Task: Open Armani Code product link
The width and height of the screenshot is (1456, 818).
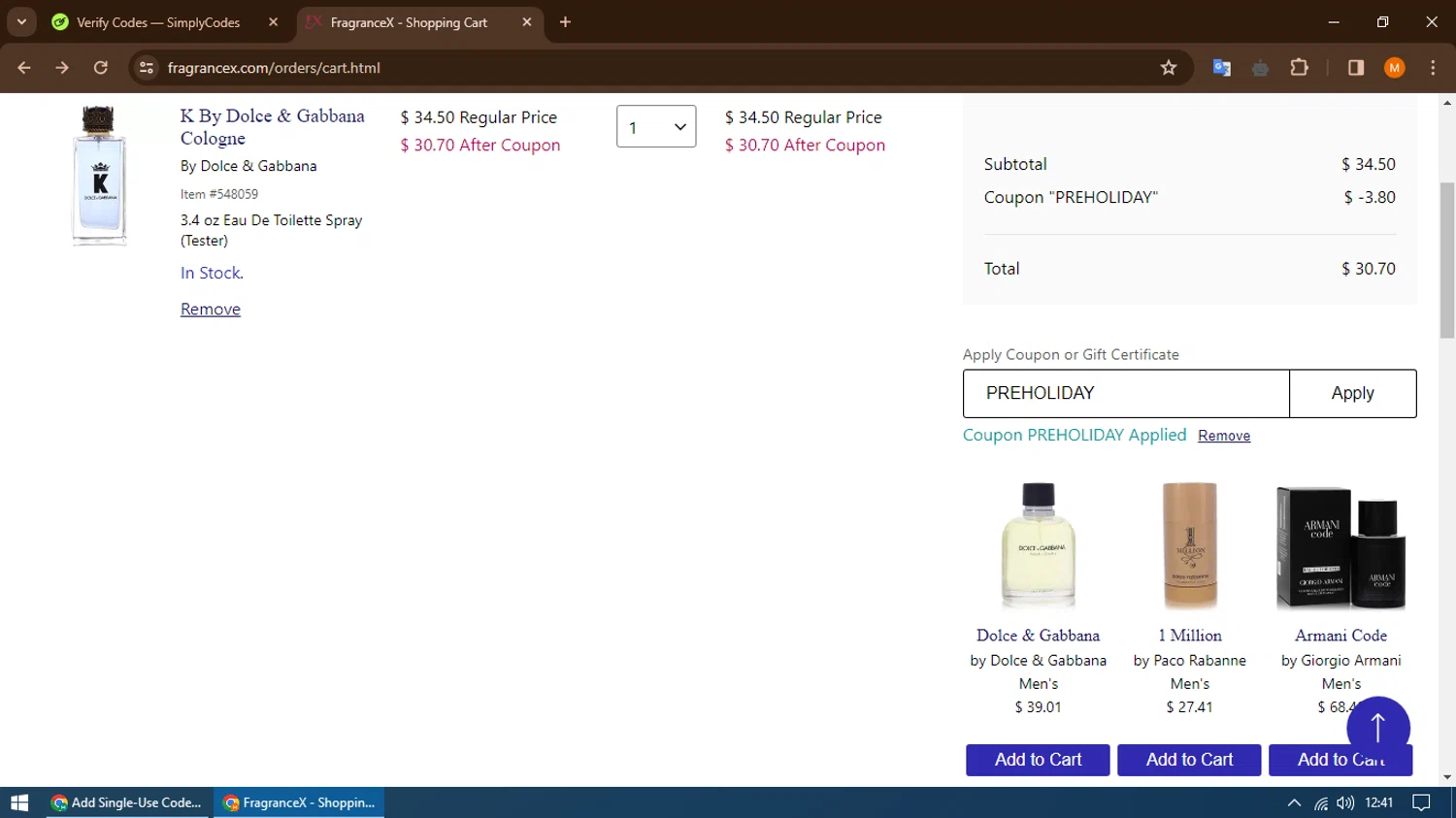Action: tap(1340, 636)
